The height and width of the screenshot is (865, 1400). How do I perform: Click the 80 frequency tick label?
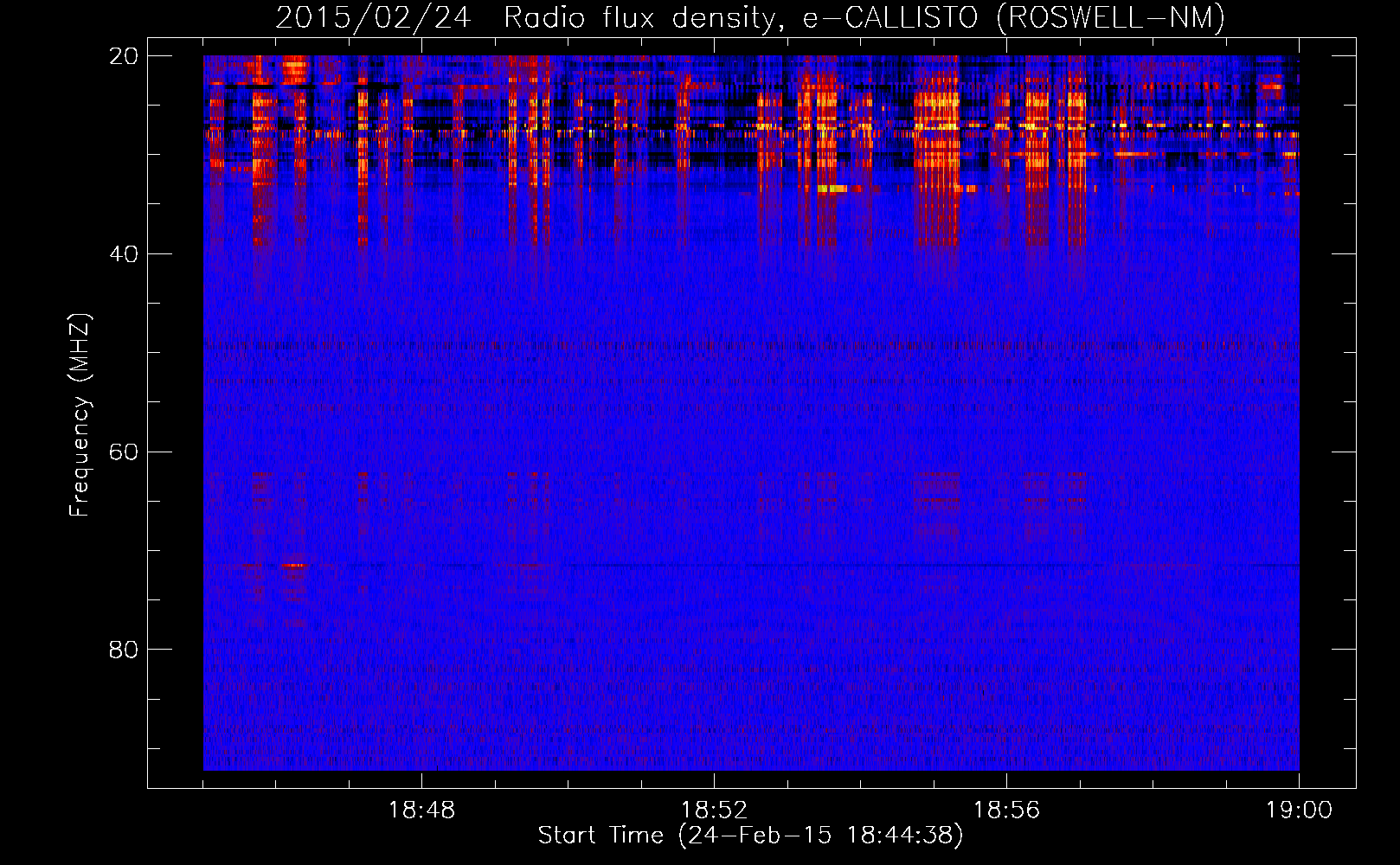[x=124, y=650]
